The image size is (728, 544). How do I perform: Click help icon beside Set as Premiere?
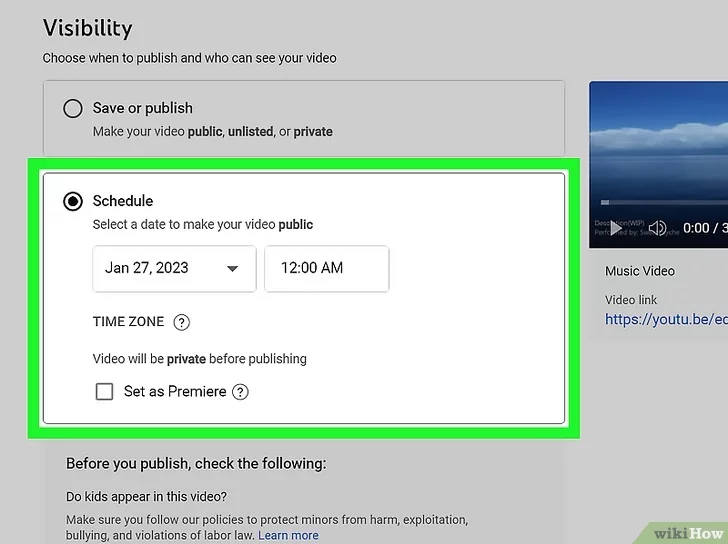[240, 392]
